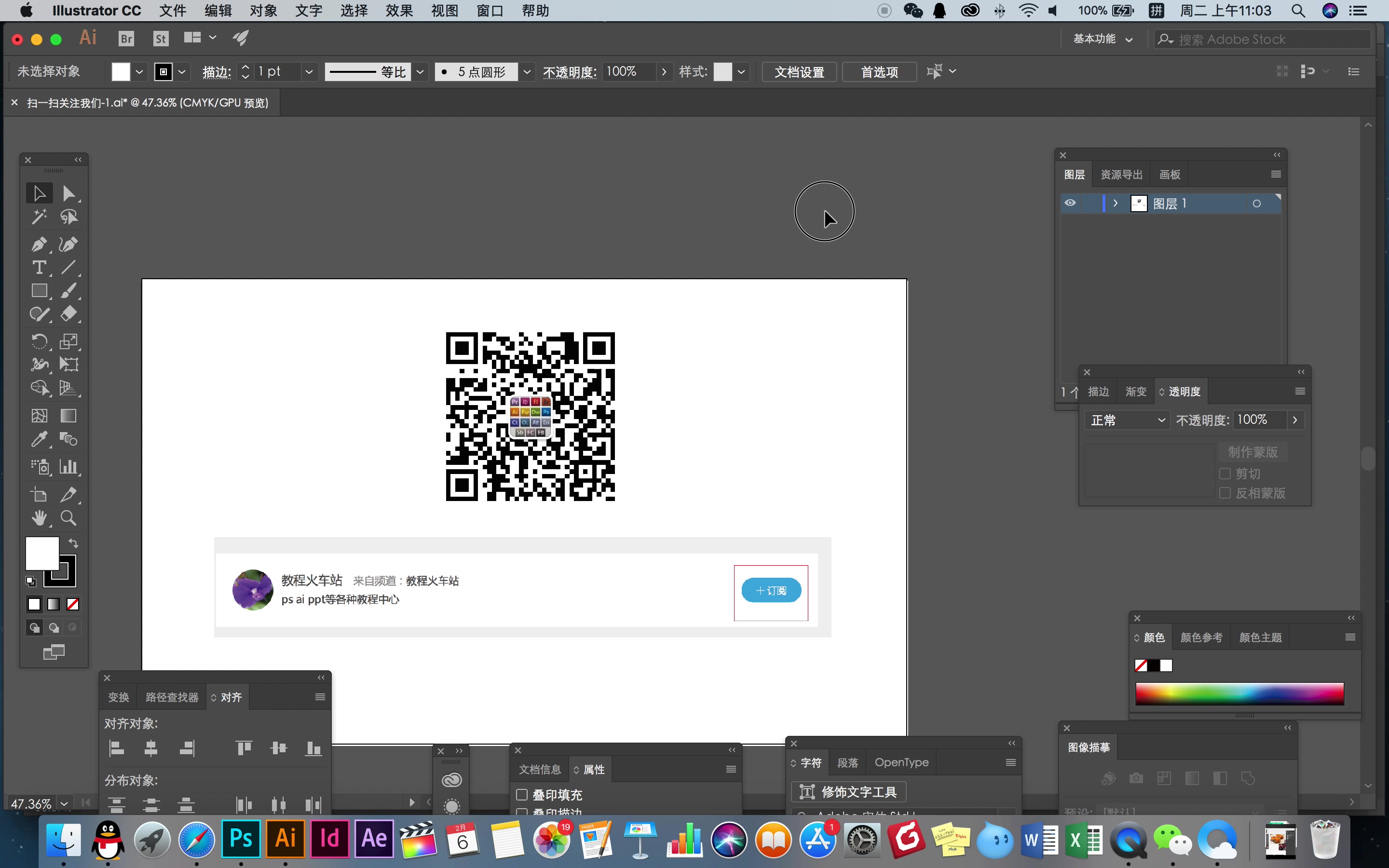This screenshot has height=868, width=1389.
Task: Open the stroke weight 1 pt dropdown
Action: coord(309,72)
